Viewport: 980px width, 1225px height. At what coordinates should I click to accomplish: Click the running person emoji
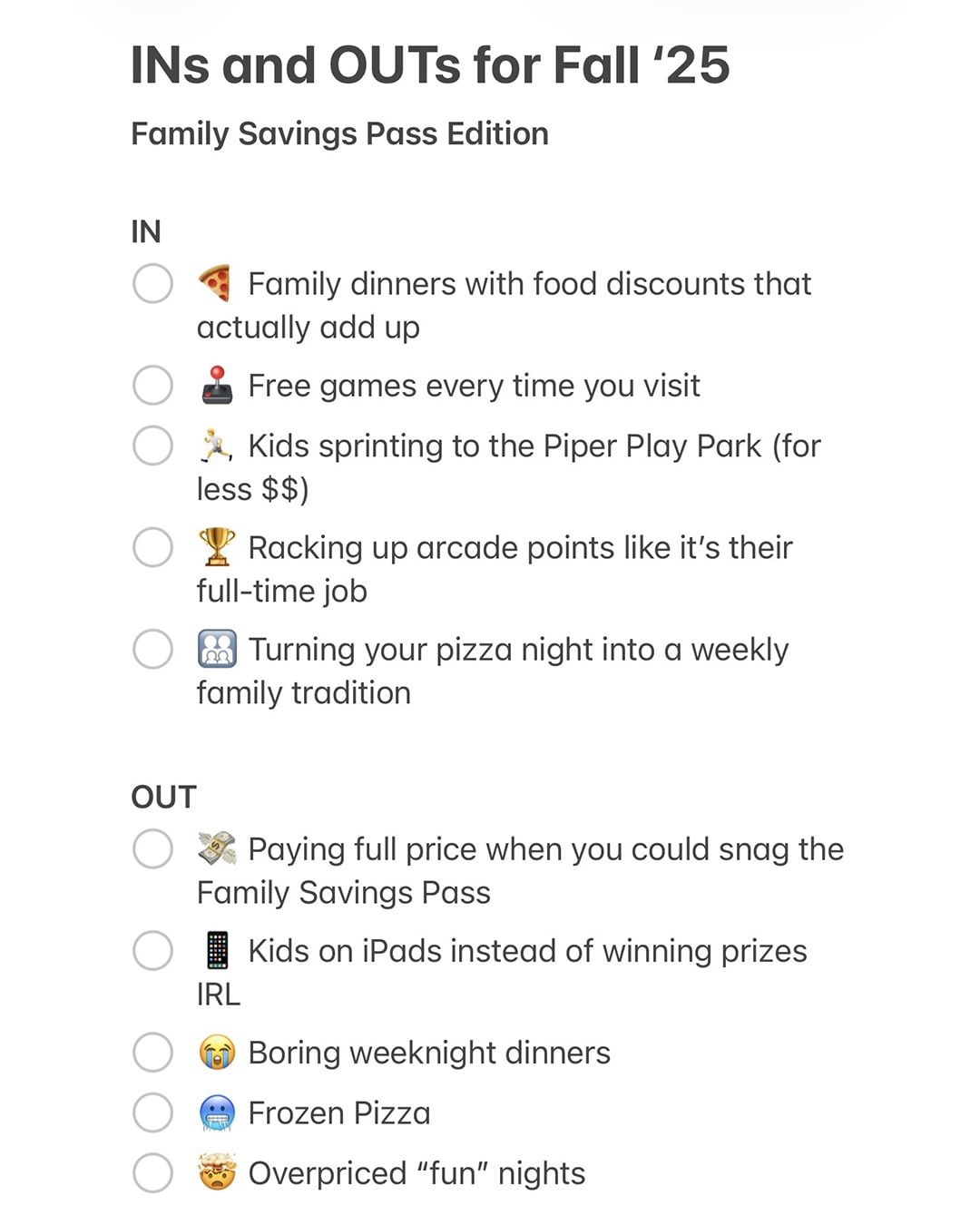(216, 446)
